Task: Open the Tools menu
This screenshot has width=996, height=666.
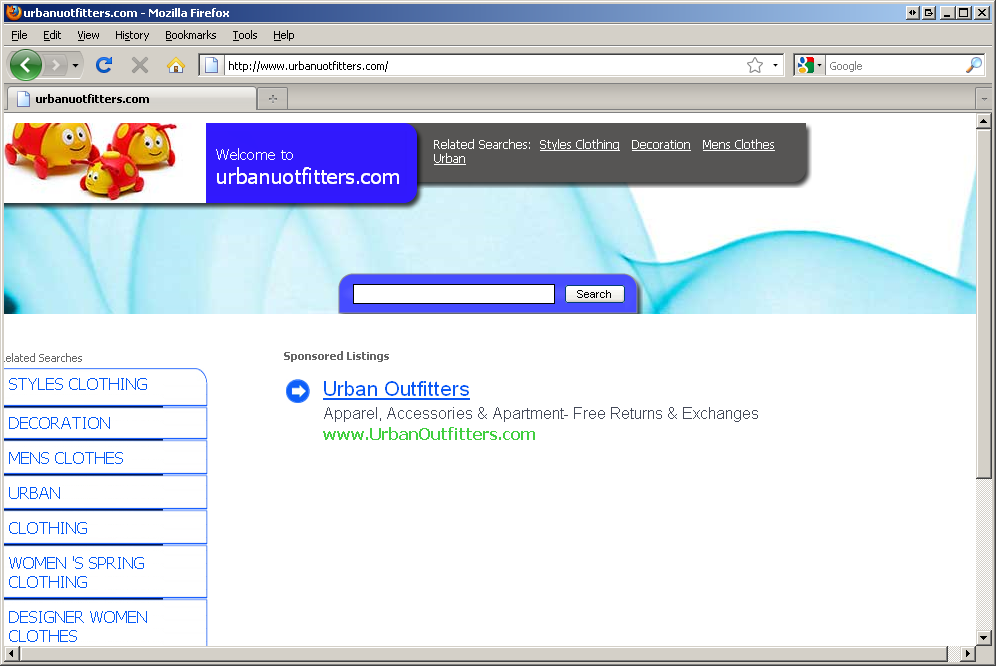Action: 245,35
